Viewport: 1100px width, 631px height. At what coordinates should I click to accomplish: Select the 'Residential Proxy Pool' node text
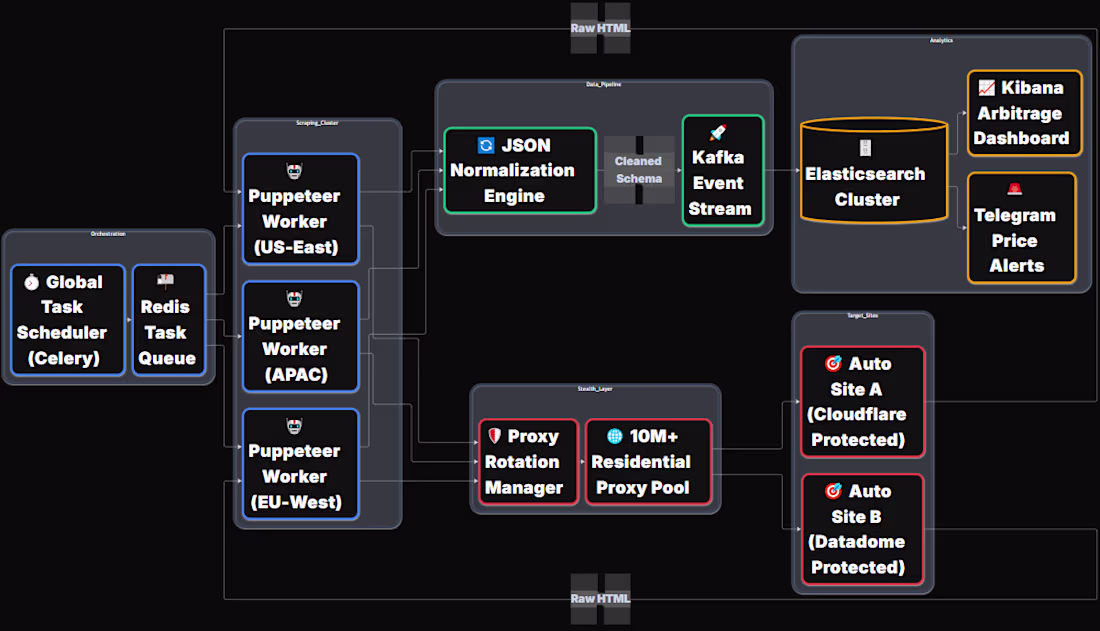point(641,474)
